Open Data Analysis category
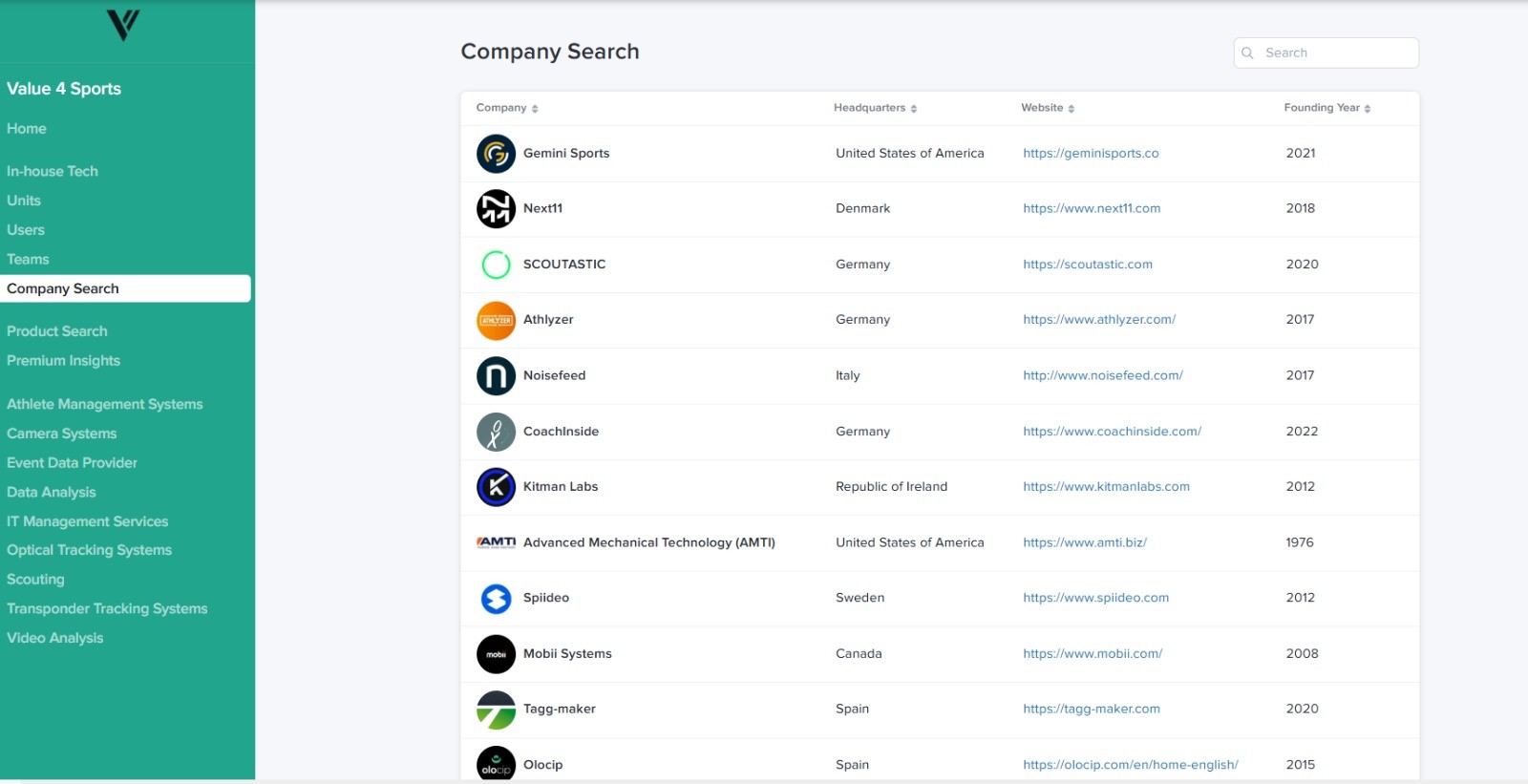 [52, 493]
